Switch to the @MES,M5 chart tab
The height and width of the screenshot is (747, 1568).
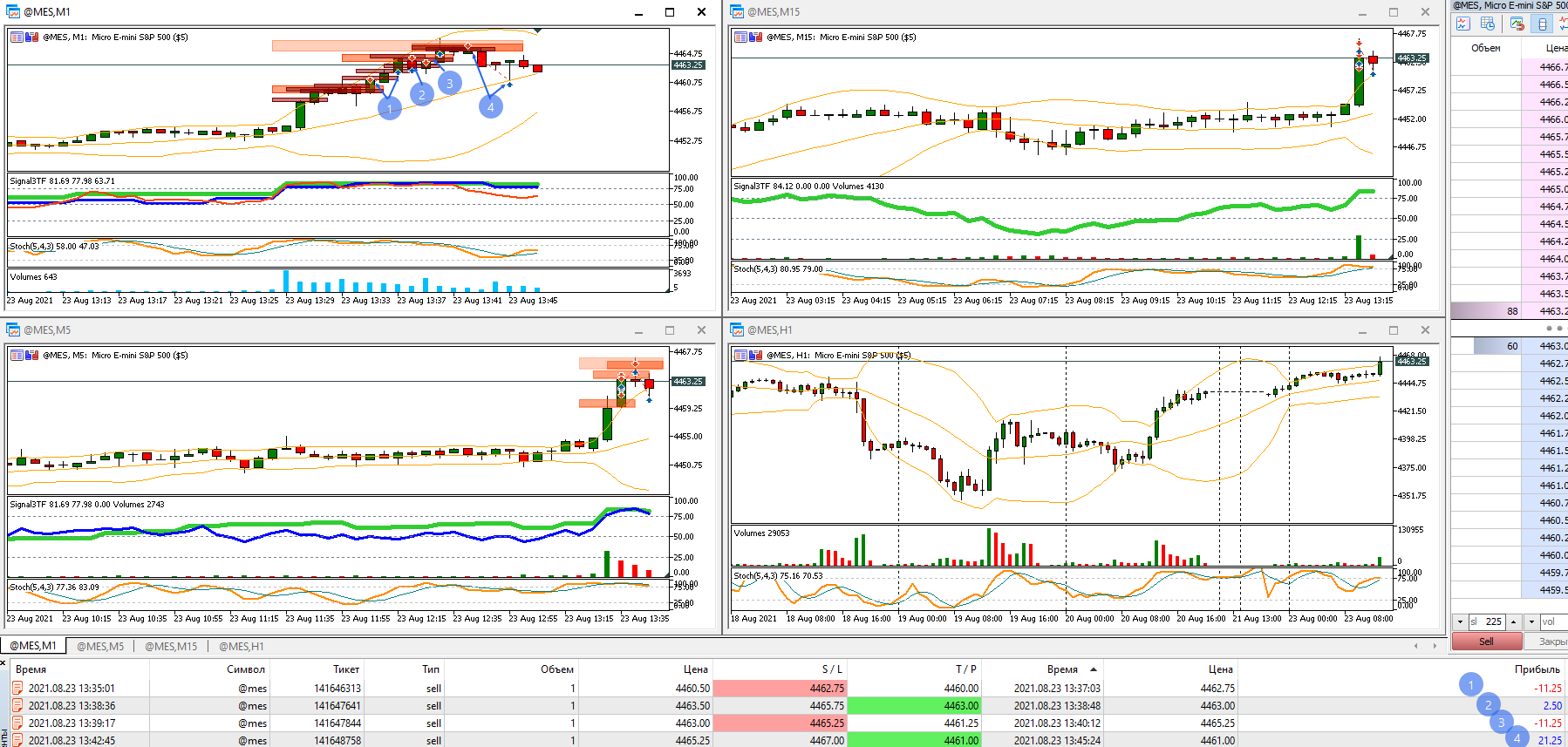[100, 646]
